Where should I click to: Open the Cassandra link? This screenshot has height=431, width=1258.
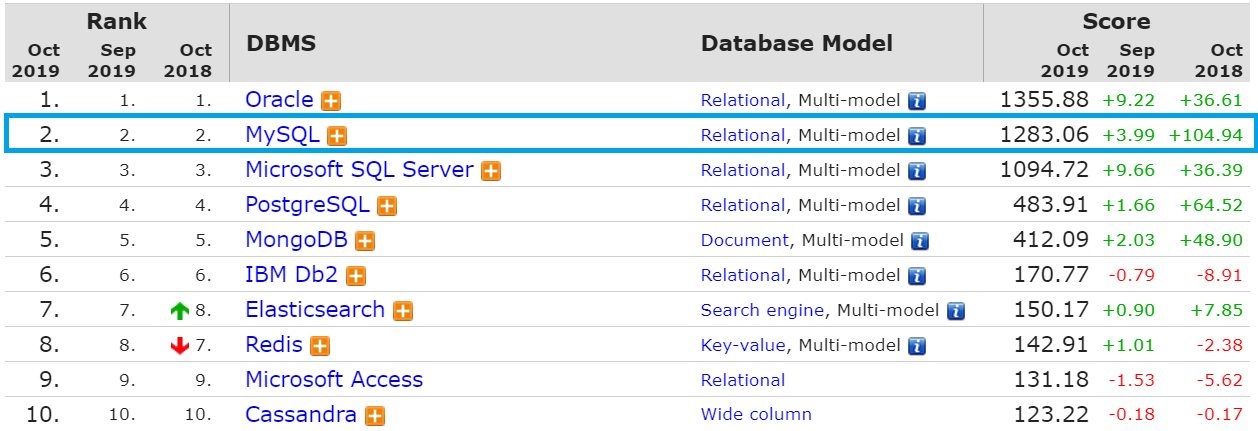302,415
